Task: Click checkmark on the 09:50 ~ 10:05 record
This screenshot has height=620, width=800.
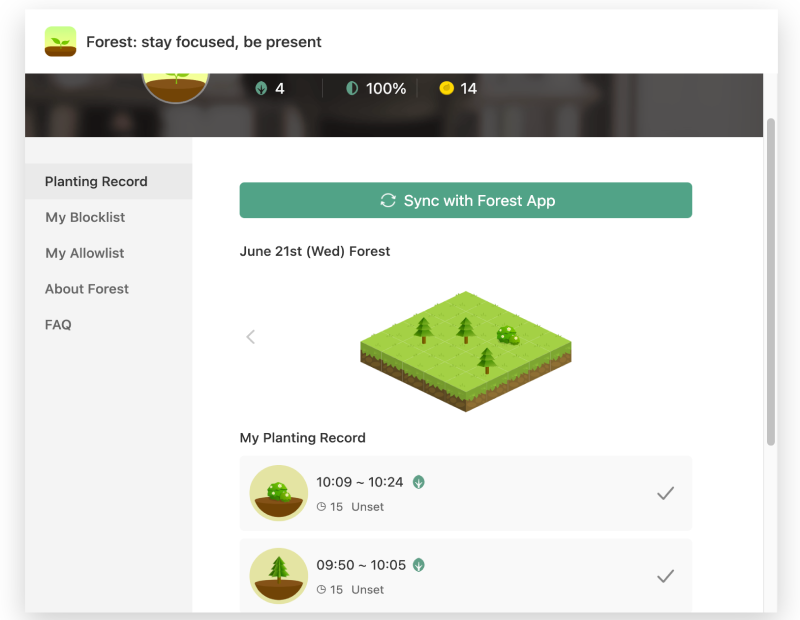Action: [x=665, y=576]
